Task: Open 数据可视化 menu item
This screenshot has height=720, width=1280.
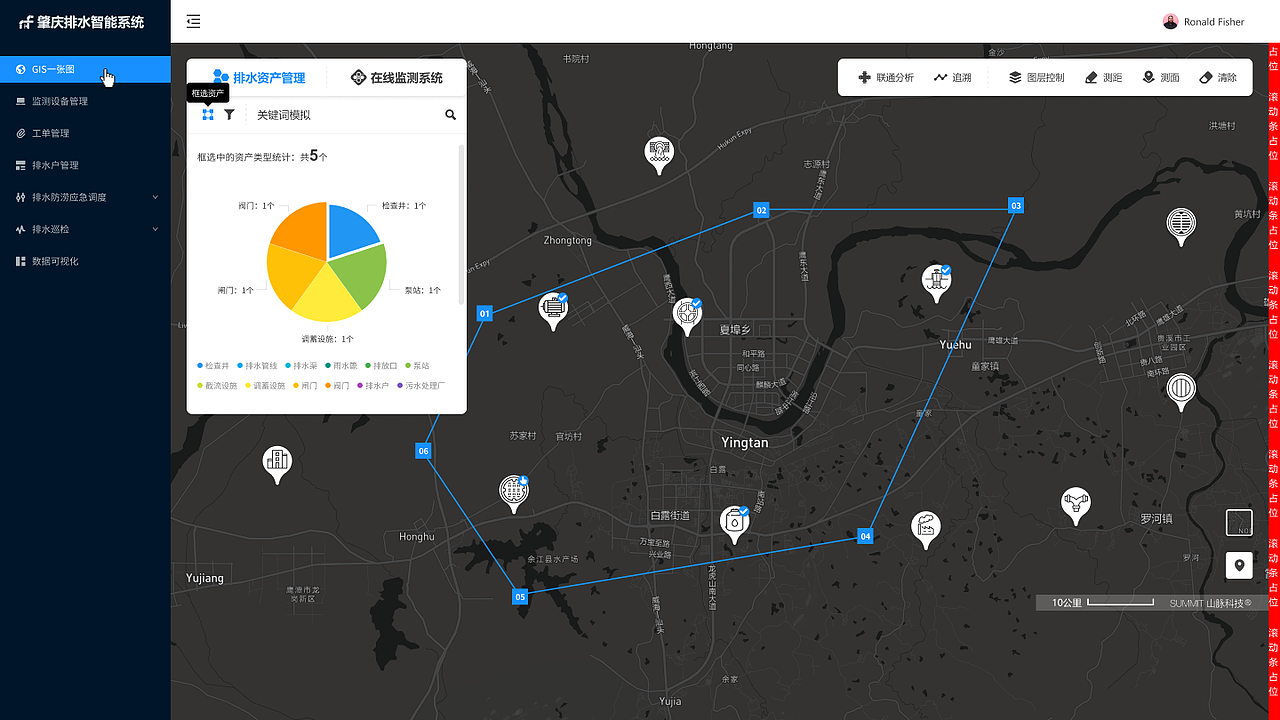Action: point(85,261)
